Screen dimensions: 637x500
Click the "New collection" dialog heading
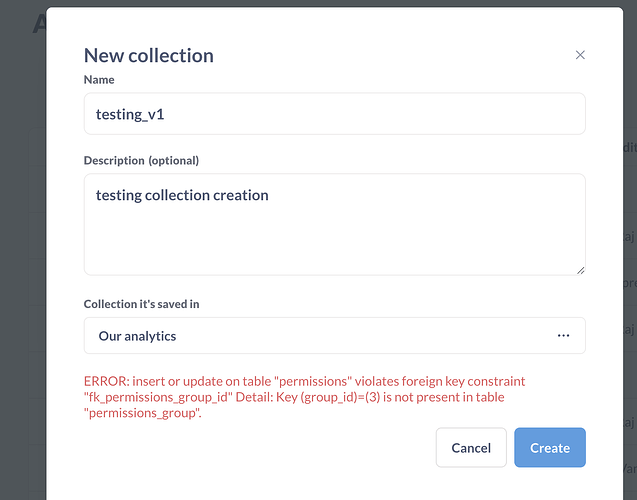tap(148, 56)
